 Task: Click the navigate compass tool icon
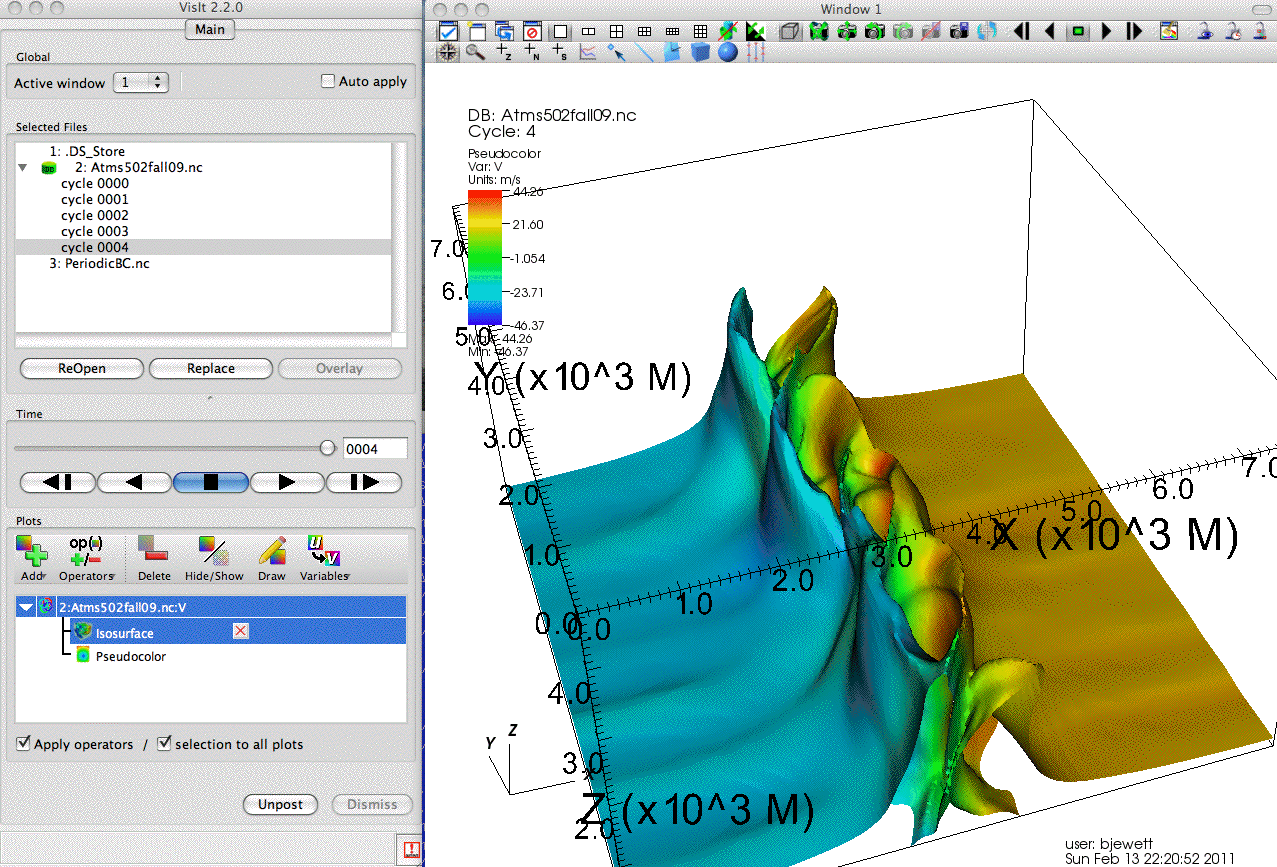click(x=447, y=52)
